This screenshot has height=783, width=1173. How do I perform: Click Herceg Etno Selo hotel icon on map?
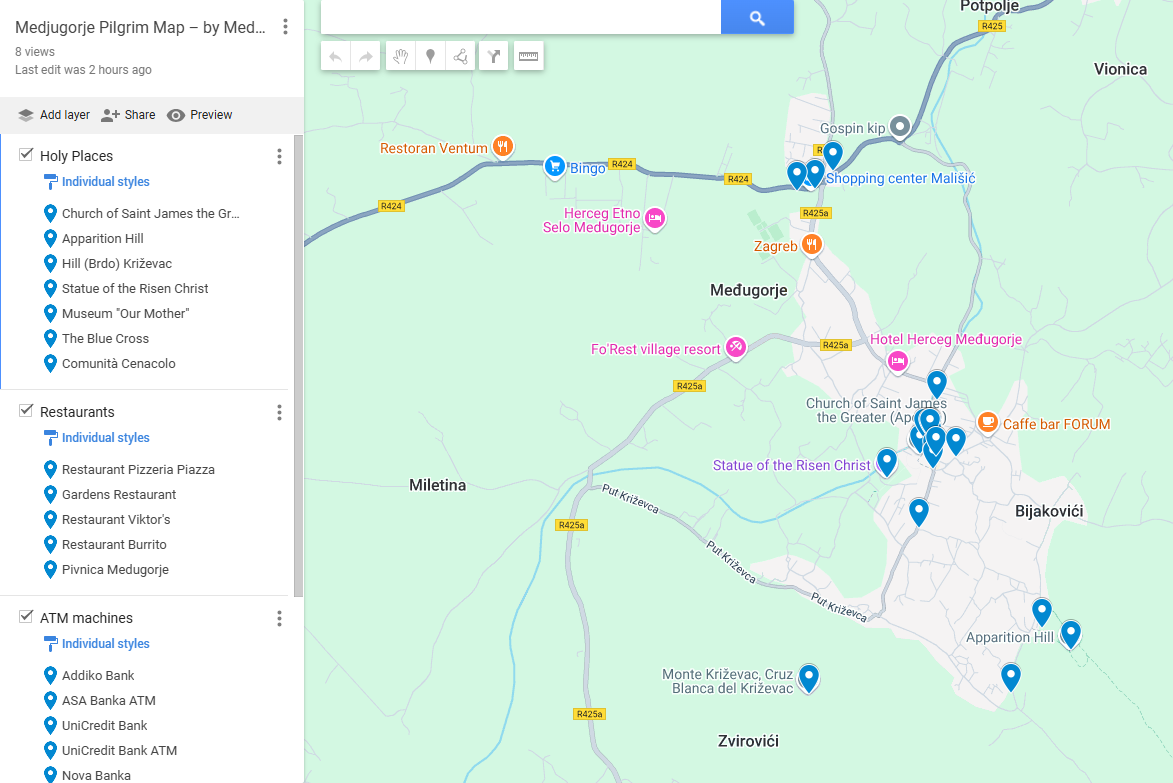coord(655,219)
